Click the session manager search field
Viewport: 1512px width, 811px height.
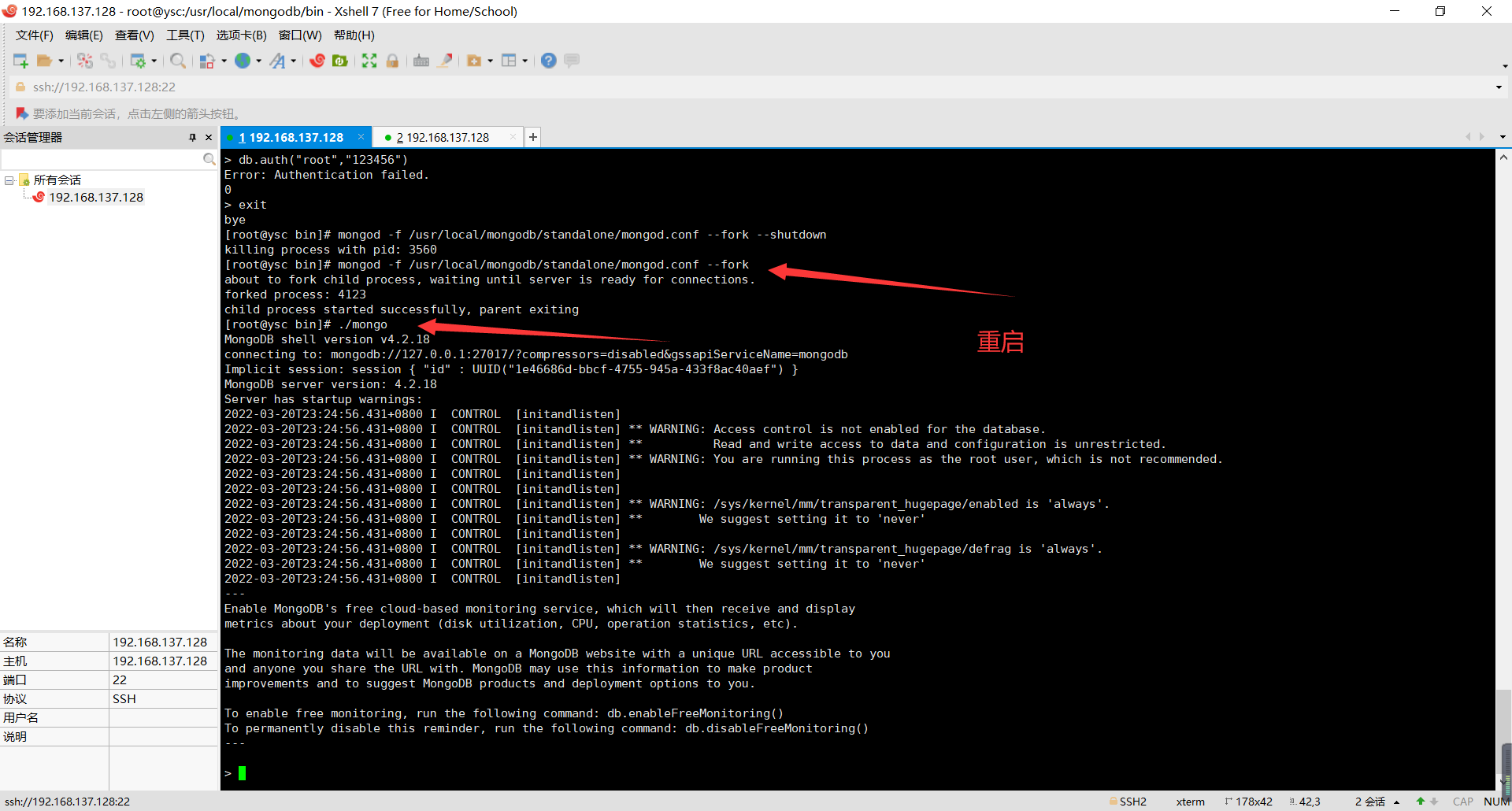102,160
